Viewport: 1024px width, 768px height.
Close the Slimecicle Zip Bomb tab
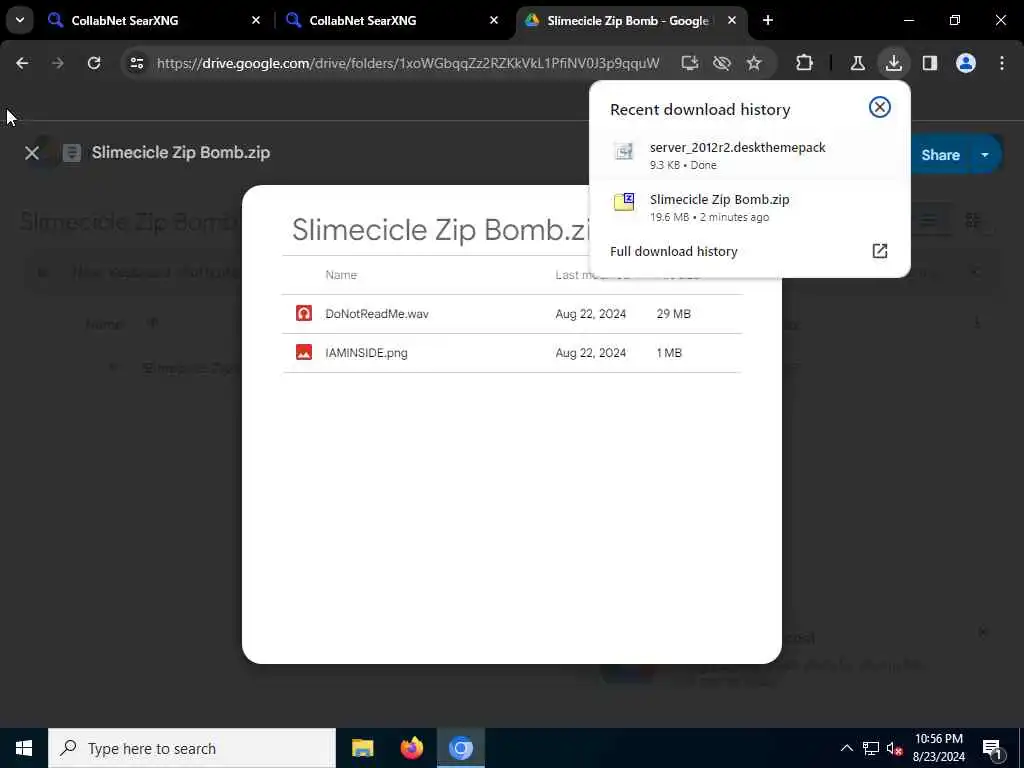(x=731, y=20)
